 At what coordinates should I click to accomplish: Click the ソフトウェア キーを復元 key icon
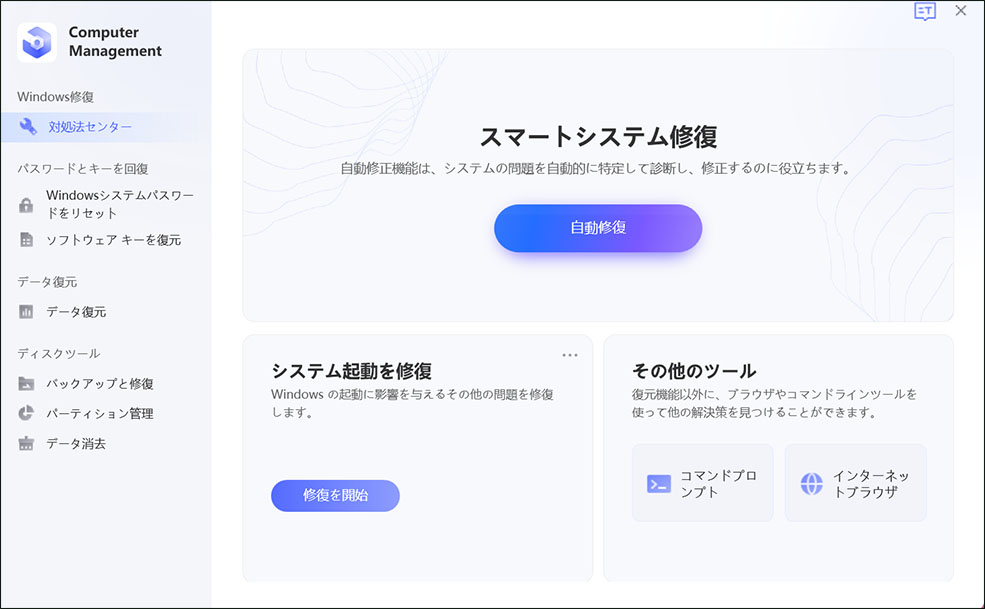[26, 240]
